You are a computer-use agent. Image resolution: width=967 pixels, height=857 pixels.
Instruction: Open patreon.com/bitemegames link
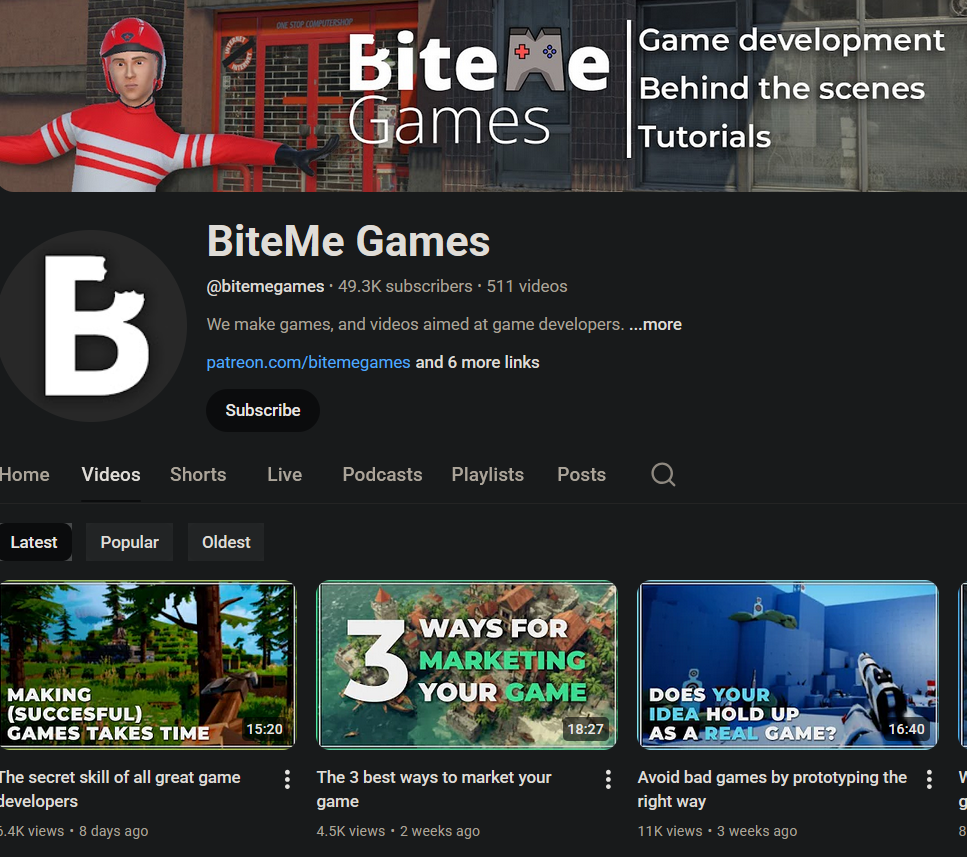(308, 363)
